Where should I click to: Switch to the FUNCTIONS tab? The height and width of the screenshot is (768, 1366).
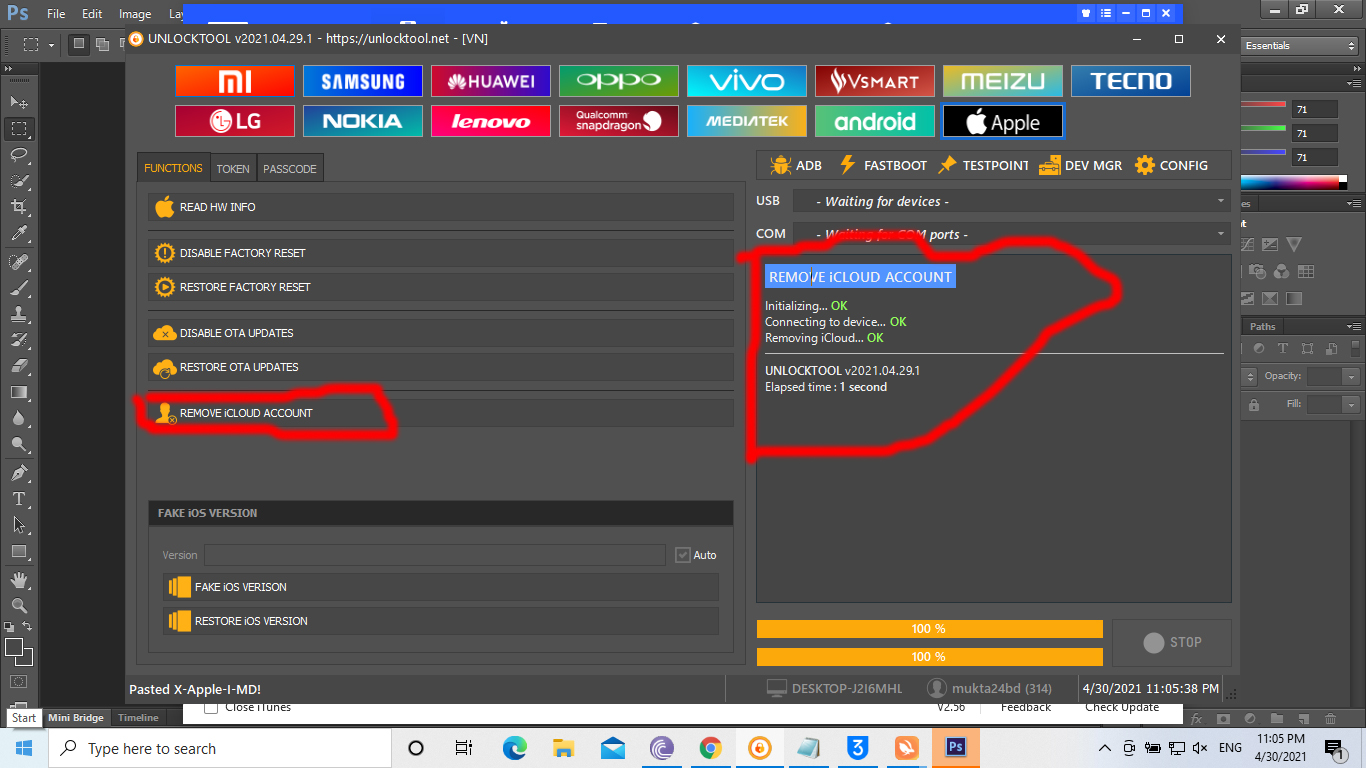173,168
